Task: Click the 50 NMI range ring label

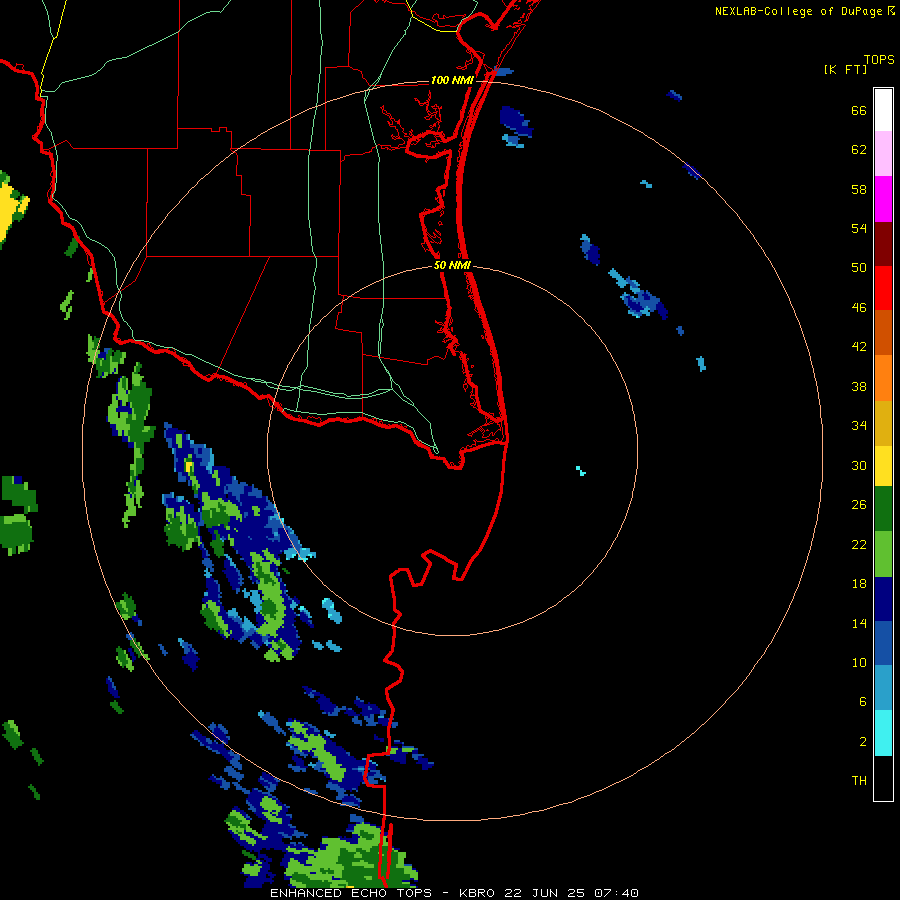Action: click(x=452, y=265)
